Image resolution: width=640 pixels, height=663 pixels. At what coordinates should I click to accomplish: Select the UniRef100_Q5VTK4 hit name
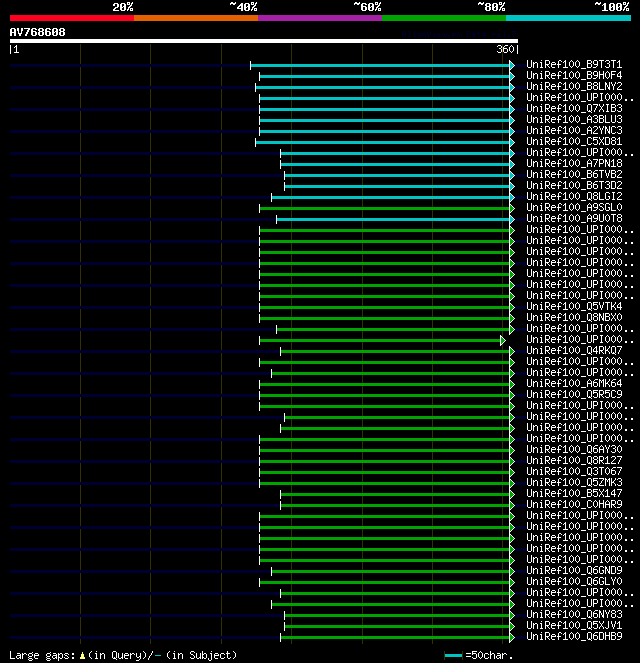coord(574,306)
